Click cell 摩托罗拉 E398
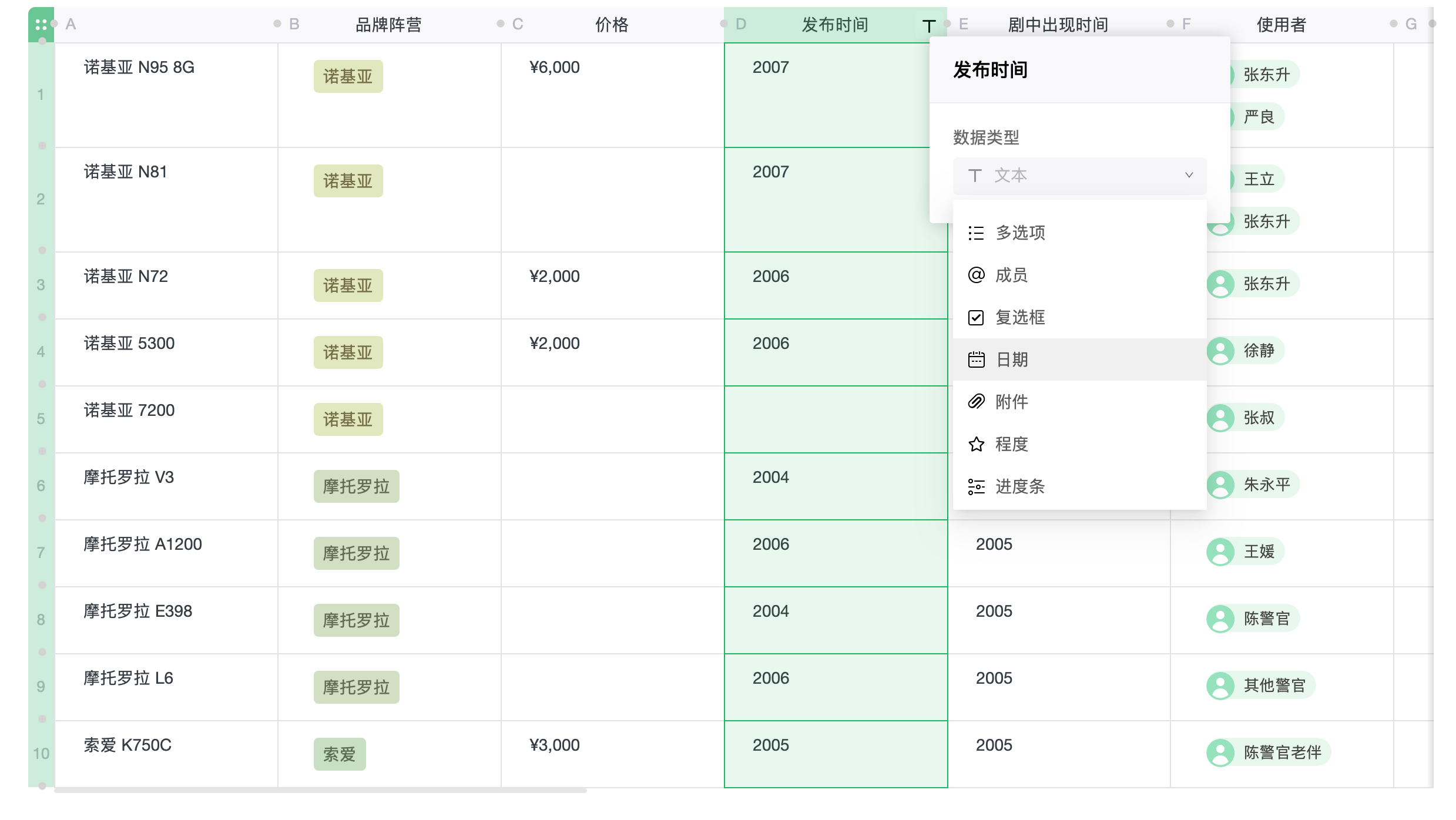The width and height of the screenshot is (1456, 820). [166, 621]
